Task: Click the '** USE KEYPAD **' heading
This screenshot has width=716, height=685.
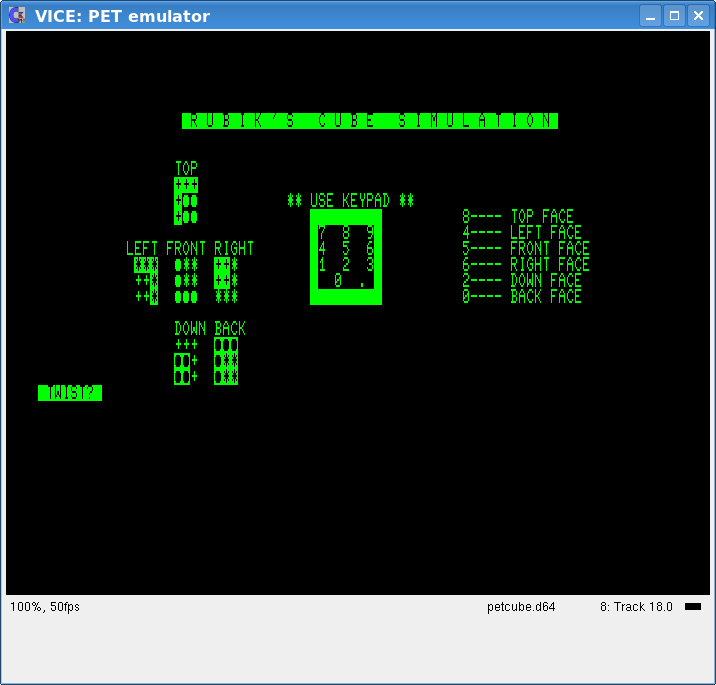Action: 350,200
